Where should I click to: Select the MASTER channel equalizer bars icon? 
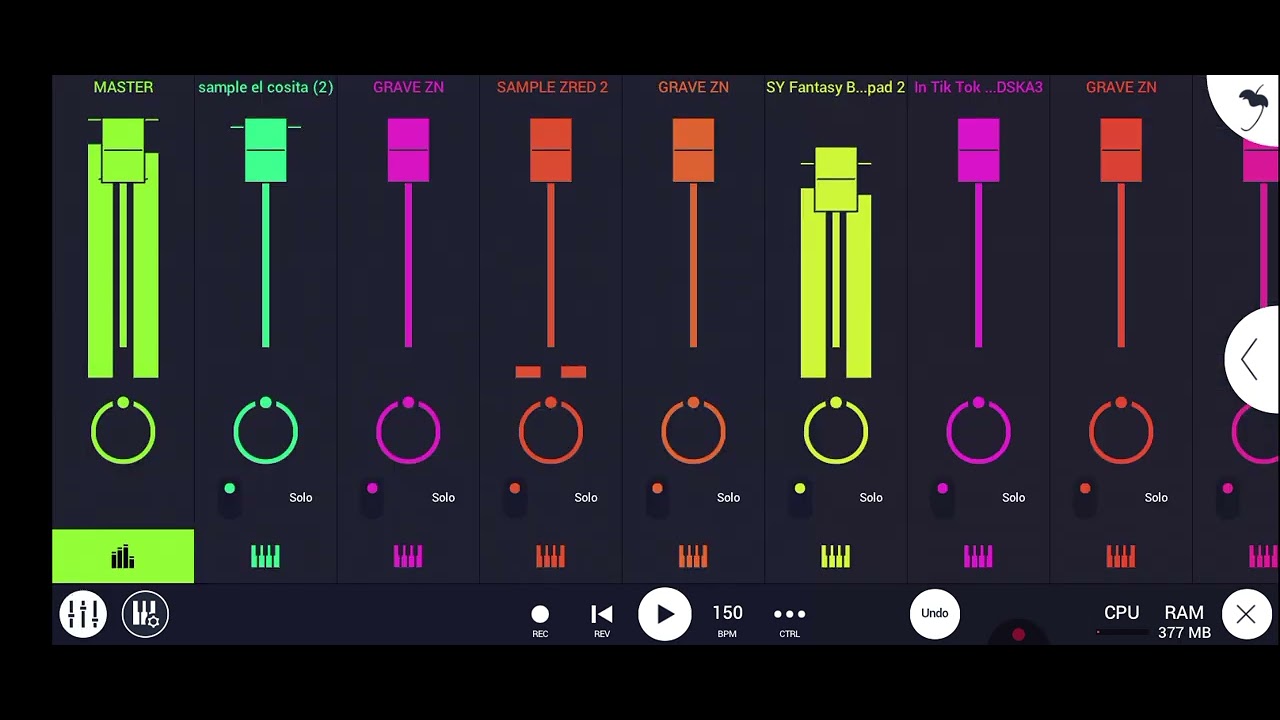123,556
